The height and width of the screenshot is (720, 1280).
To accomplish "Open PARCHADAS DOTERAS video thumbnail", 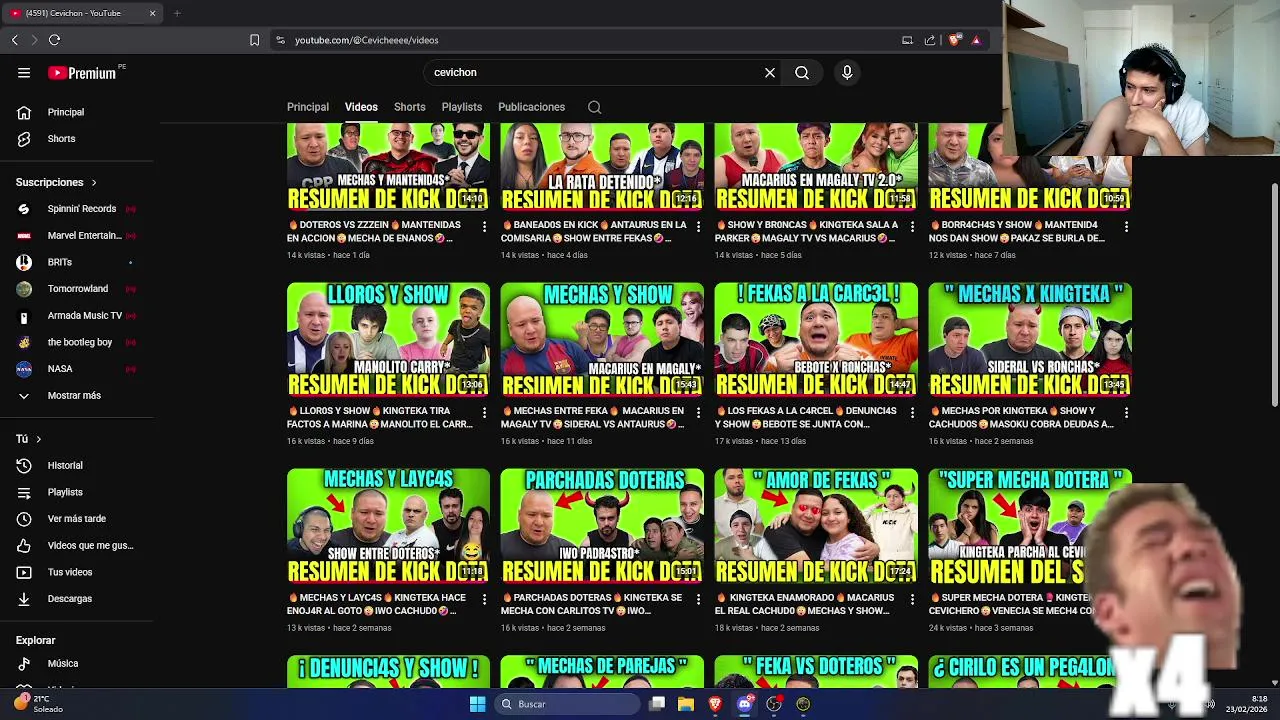I will (x=602, y=526).
